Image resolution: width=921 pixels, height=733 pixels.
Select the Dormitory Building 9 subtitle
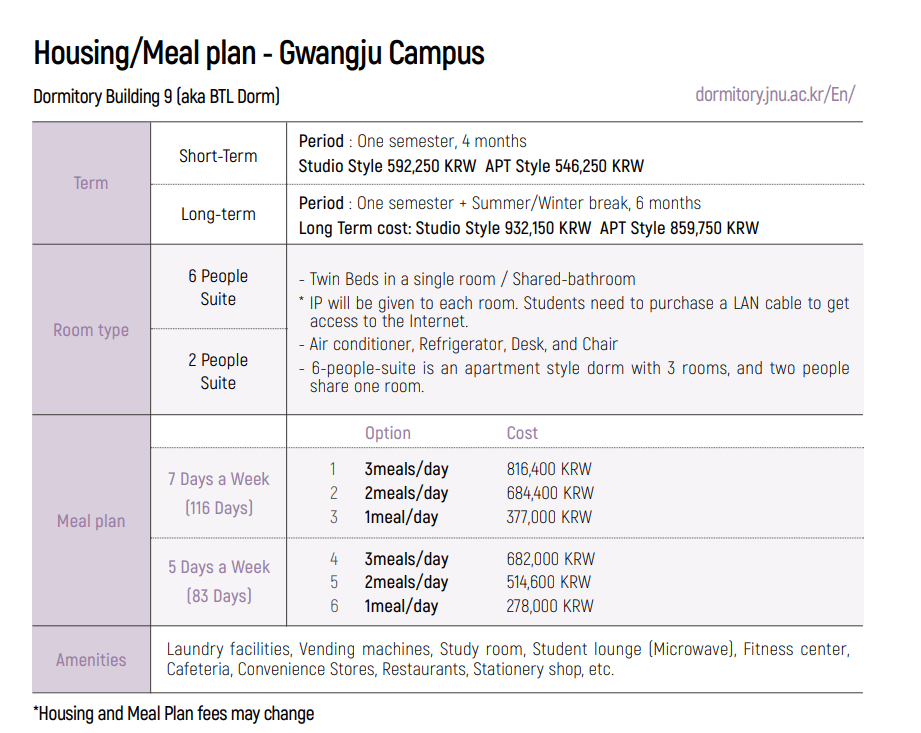(156, 97)
